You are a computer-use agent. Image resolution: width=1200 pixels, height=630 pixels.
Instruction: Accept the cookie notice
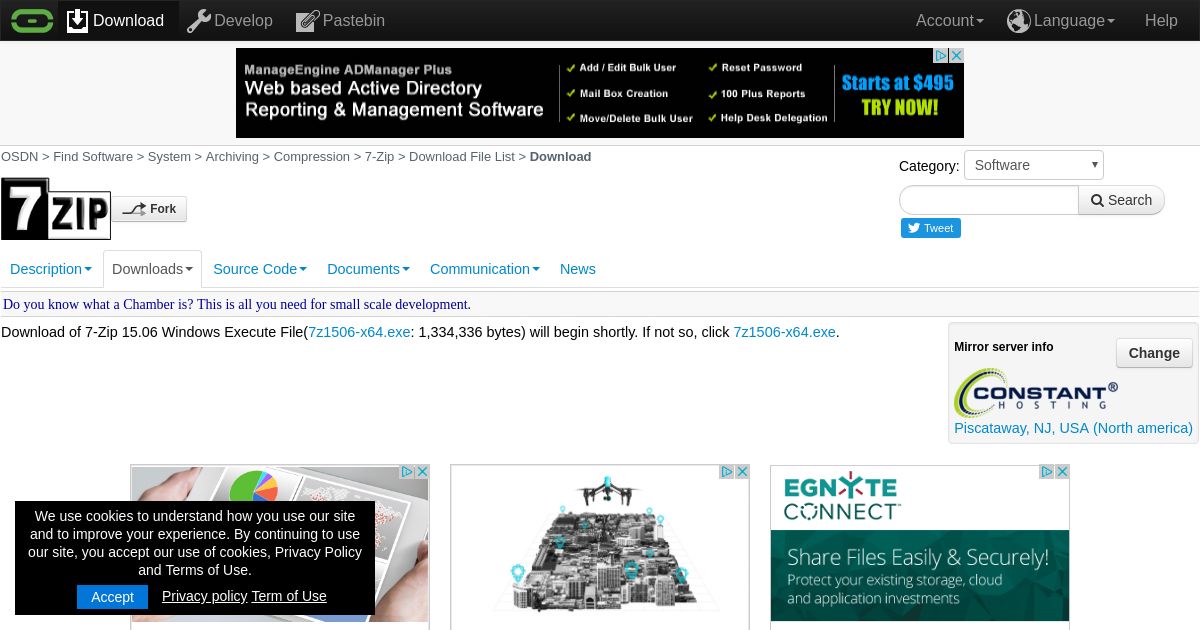(x=112, y=597)
